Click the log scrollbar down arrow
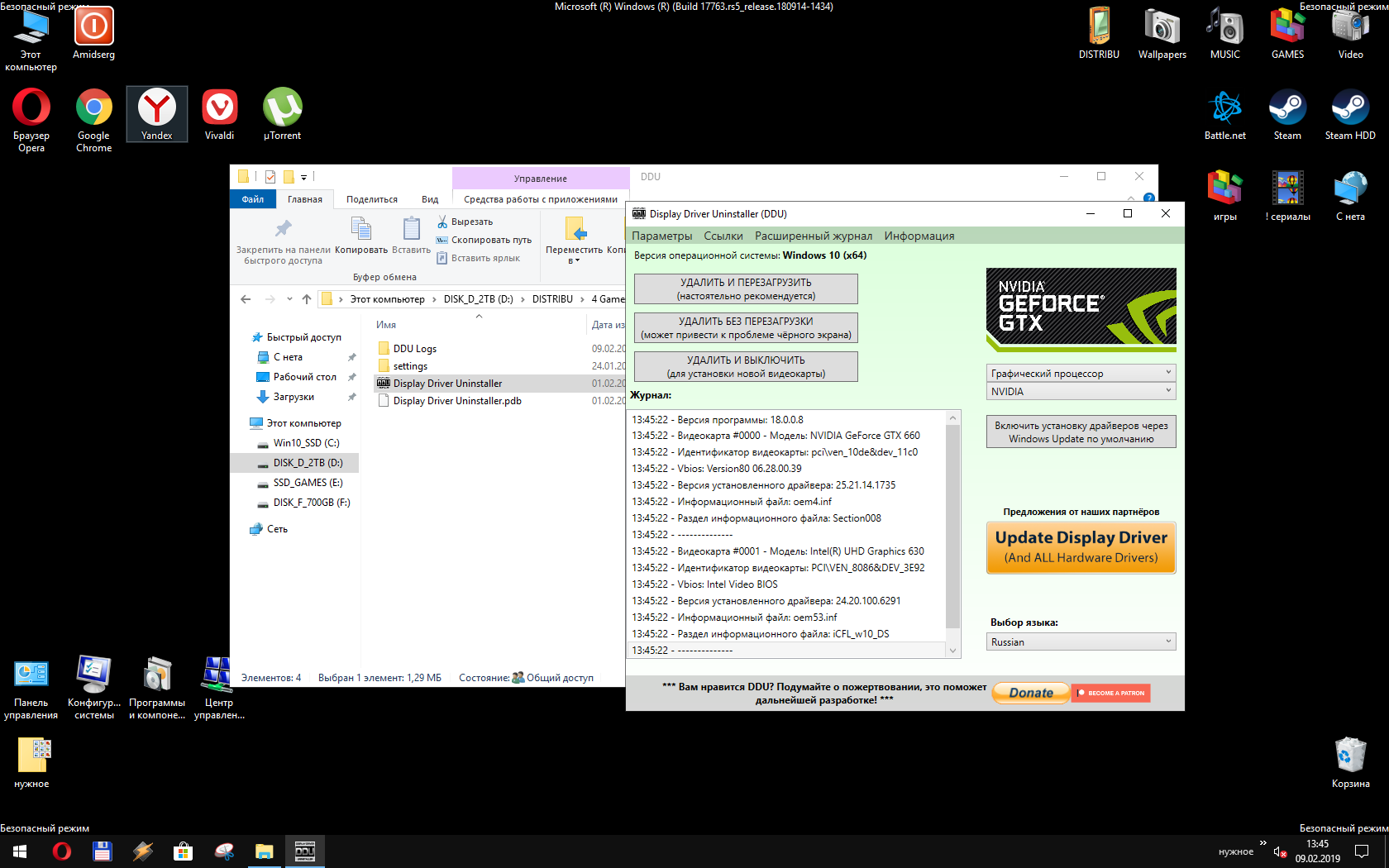This screenshot has height=868, width=1389. pyautogui.click(x=952, y=651)
